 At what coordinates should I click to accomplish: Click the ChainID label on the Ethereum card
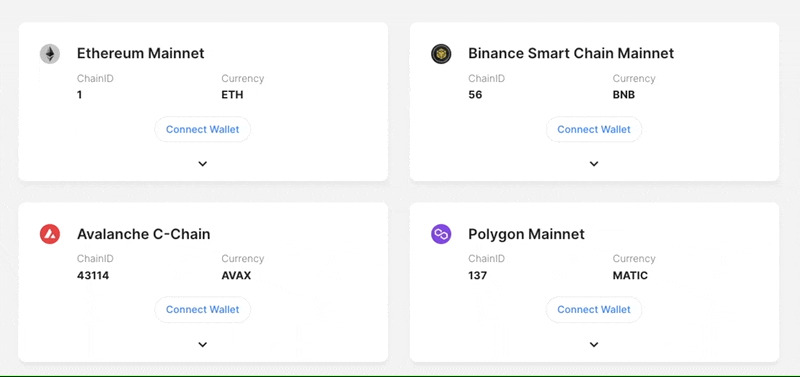(x=95, y=79)
